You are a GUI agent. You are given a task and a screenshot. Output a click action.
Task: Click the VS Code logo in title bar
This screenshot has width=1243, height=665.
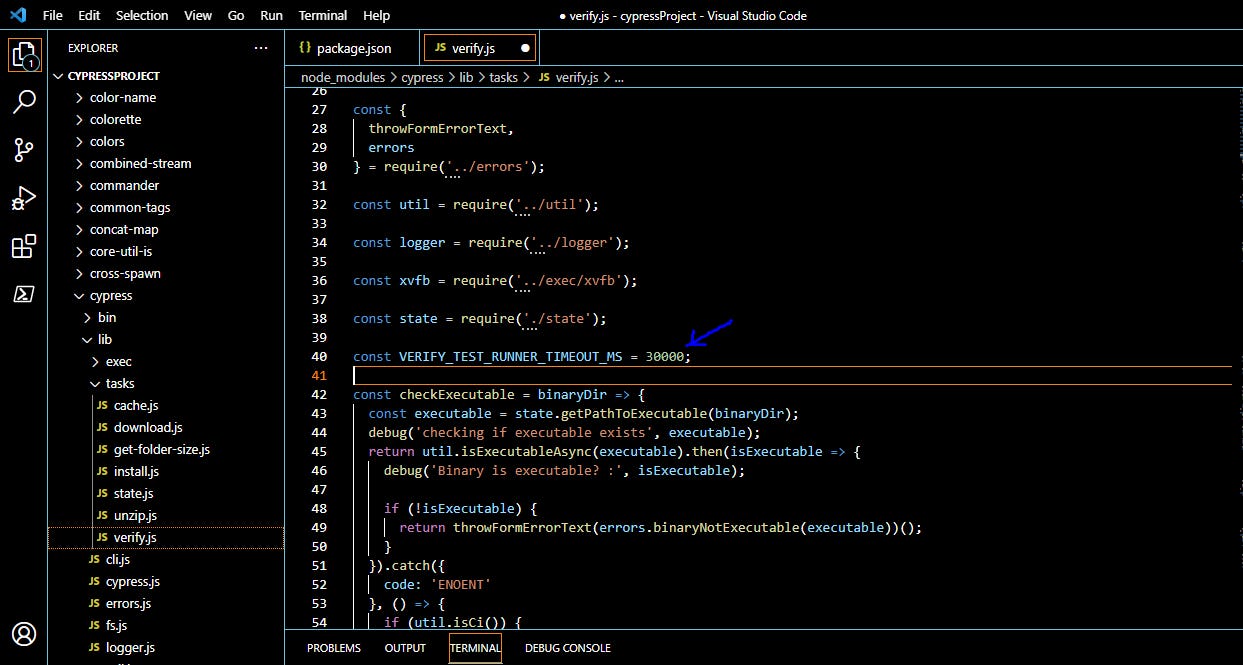pyautogui.click(x=15, y=15)
